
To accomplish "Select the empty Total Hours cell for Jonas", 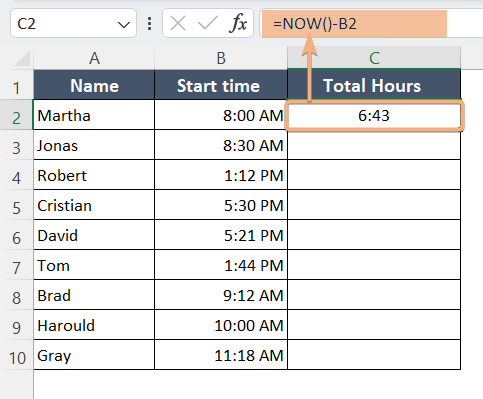I will click(374, 145).
